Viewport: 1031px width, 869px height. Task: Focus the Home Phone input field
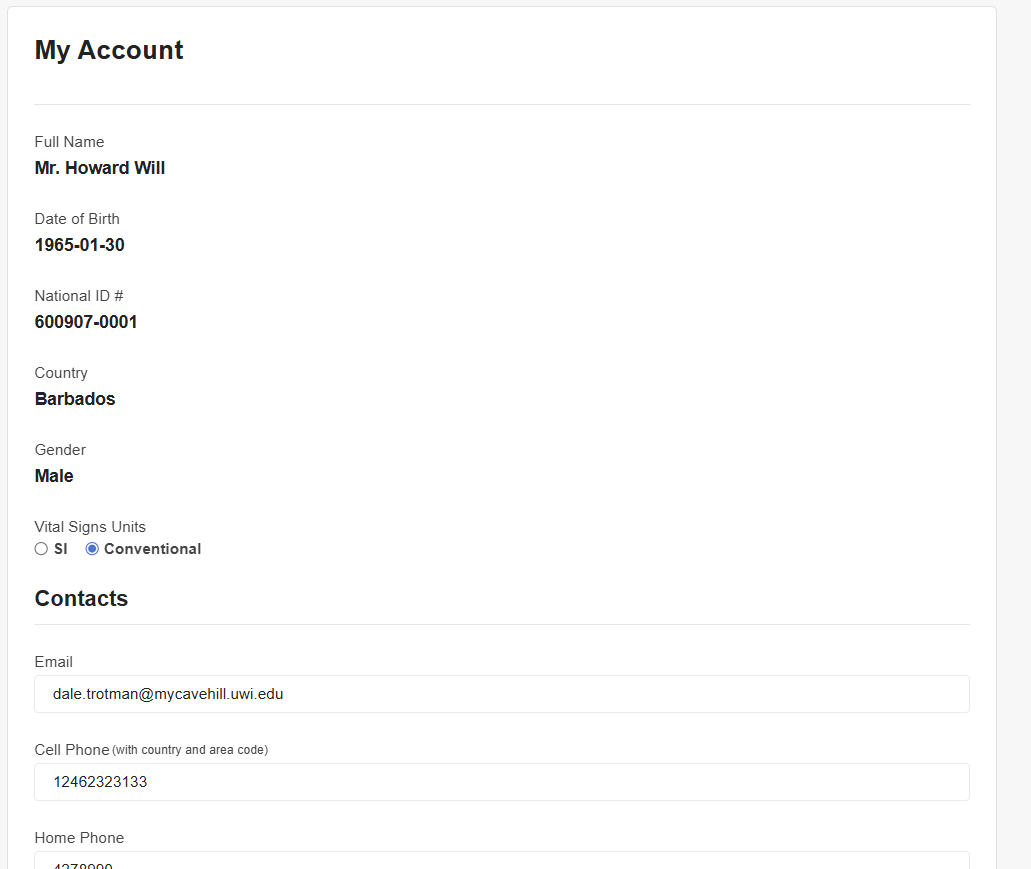(501, 862)
